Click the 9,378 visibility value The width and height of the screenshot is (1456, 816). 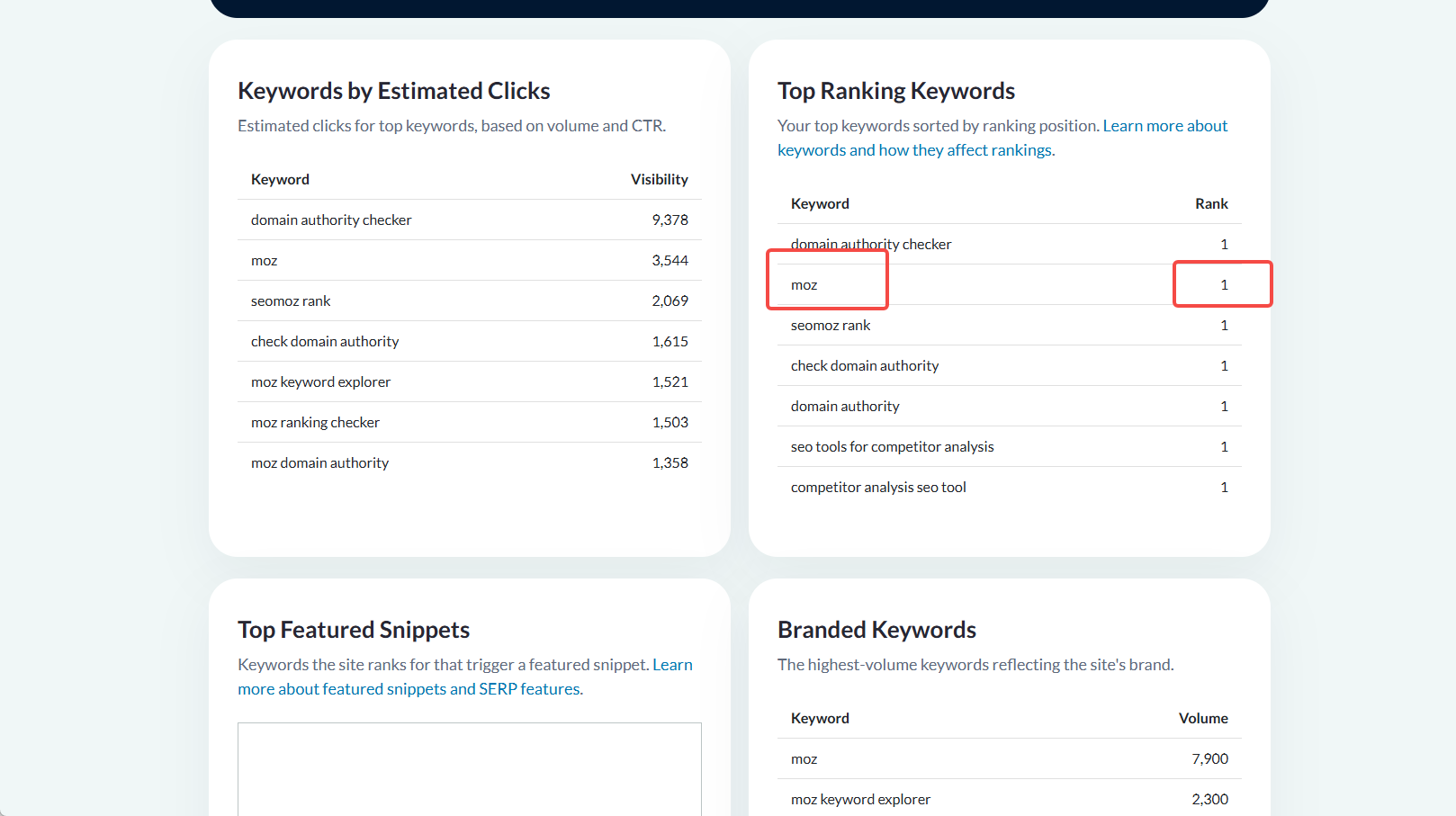[670, 220]
